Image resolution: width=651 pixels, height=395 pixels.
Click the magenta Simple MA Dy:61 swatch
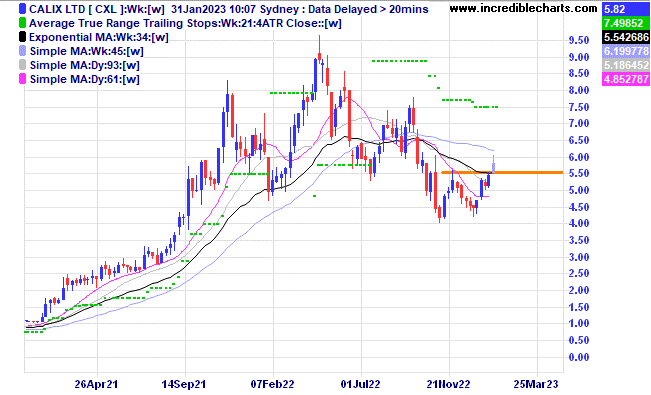[22, 79]
